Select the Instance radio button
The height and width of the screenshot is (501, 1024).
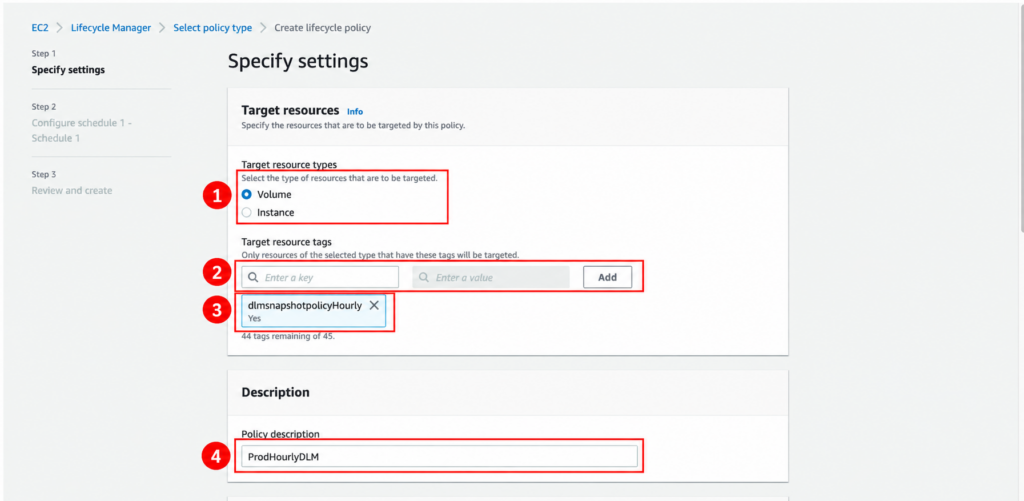pos(247,212)
